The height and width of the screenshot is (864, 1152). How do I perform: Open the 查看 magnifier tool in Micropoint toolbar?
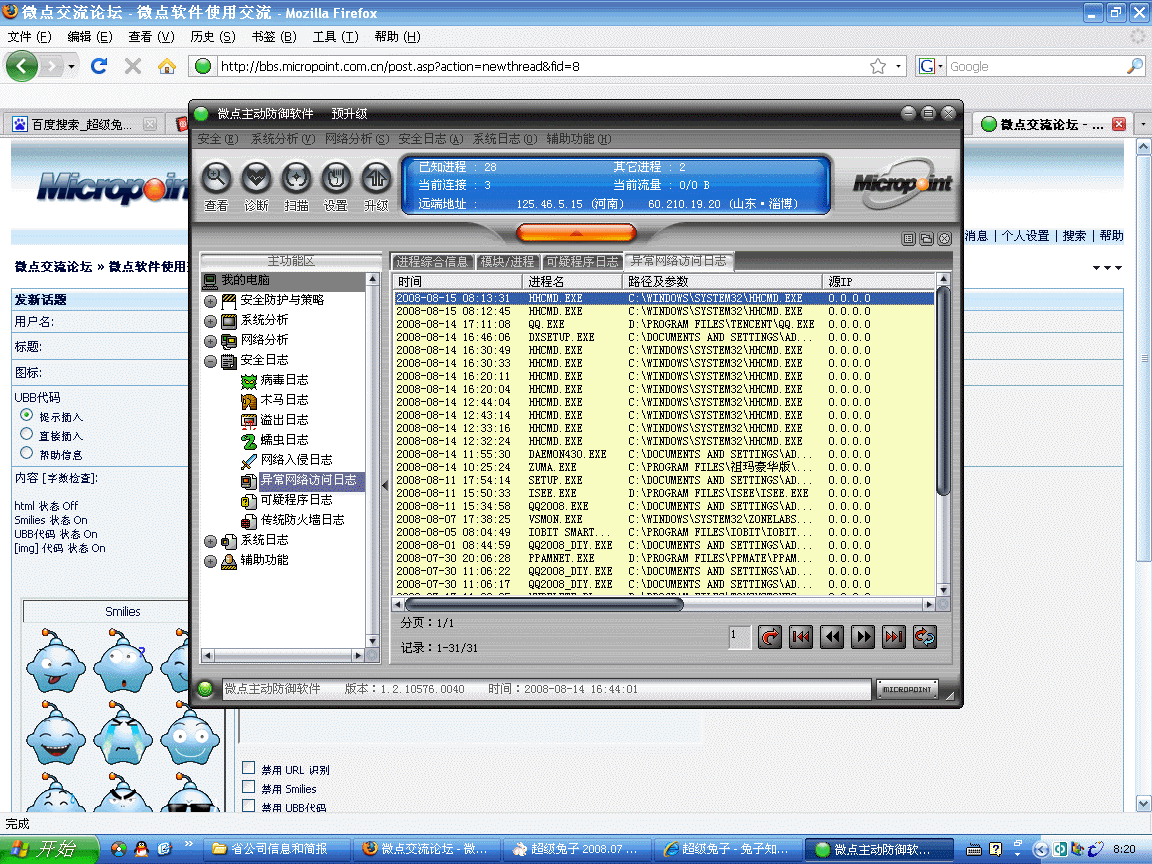point(216,179)
